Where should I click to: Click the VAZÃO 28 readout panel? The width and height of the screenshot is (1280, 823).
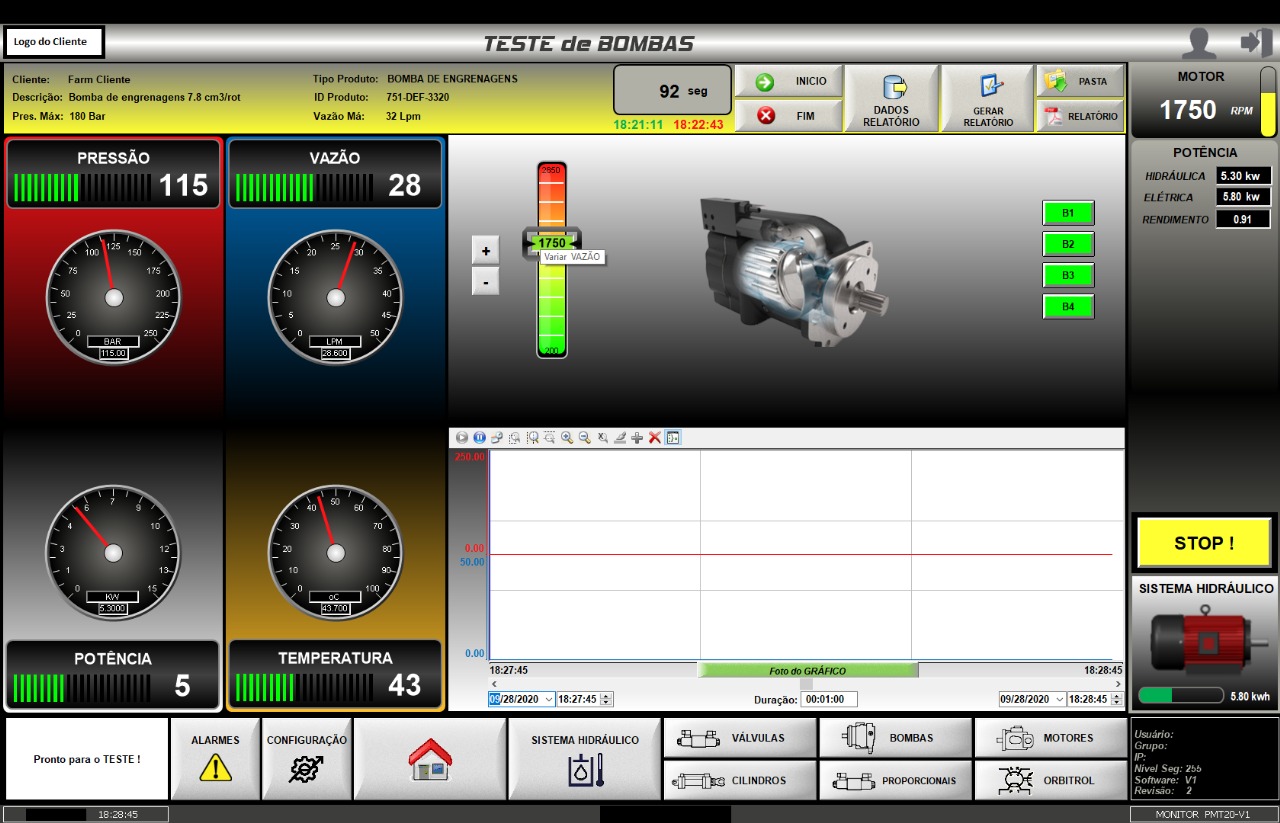tap(335, 173)
